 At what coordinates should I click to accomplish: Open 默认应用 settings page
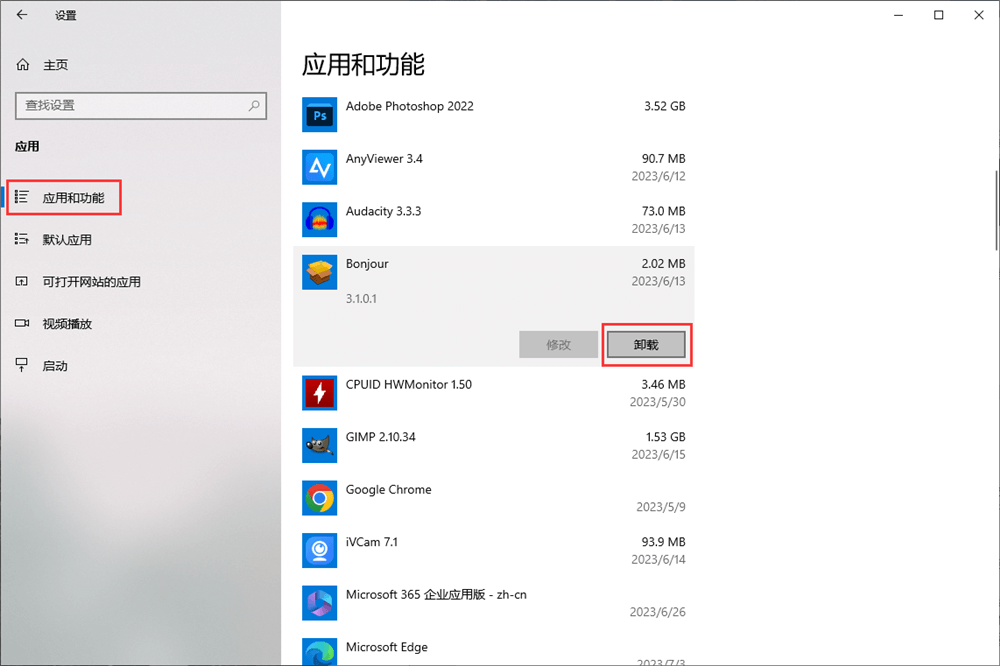click(66, 240)
